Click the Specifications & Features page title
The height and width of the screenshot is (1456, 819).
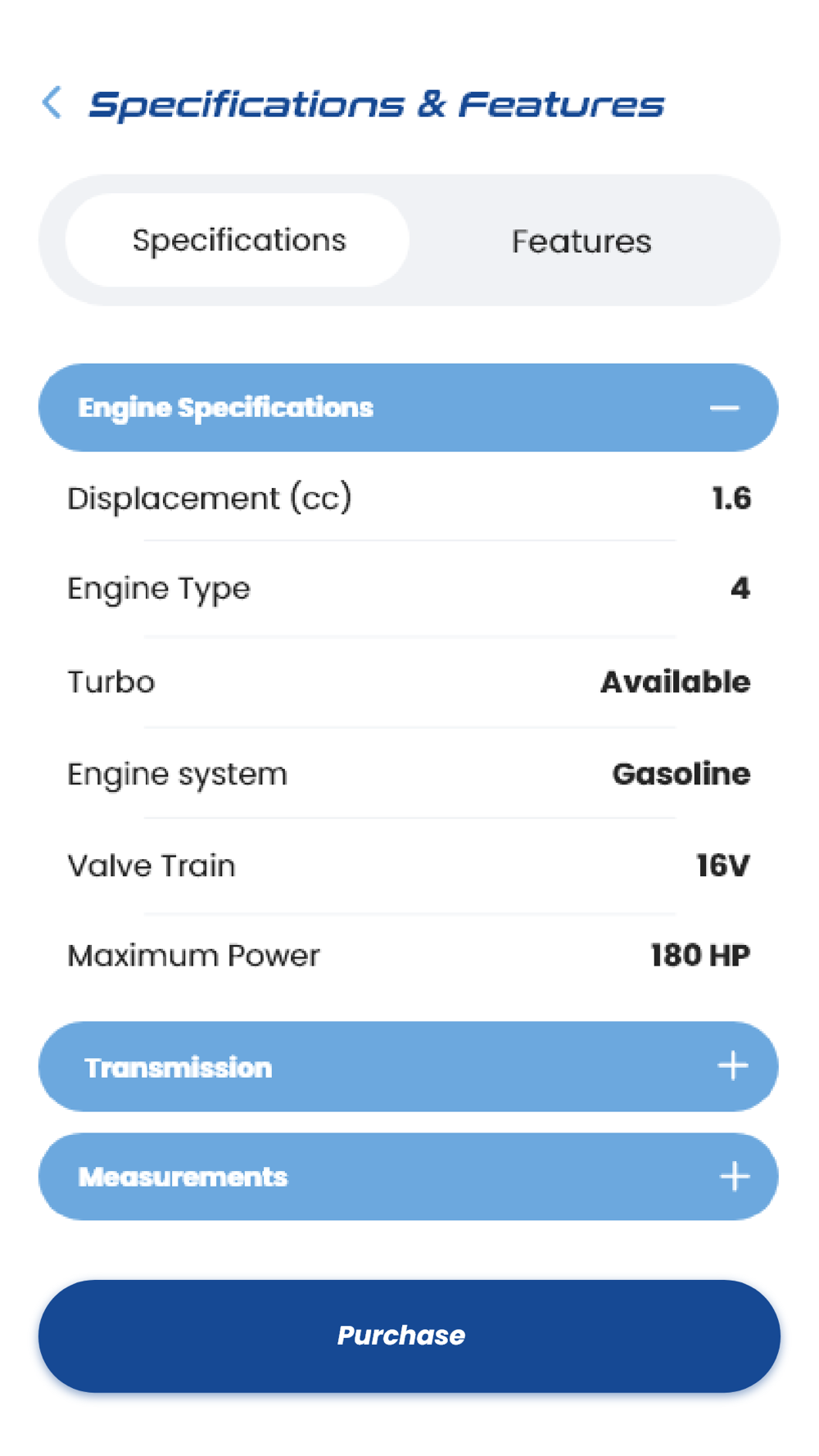[376, 105]
